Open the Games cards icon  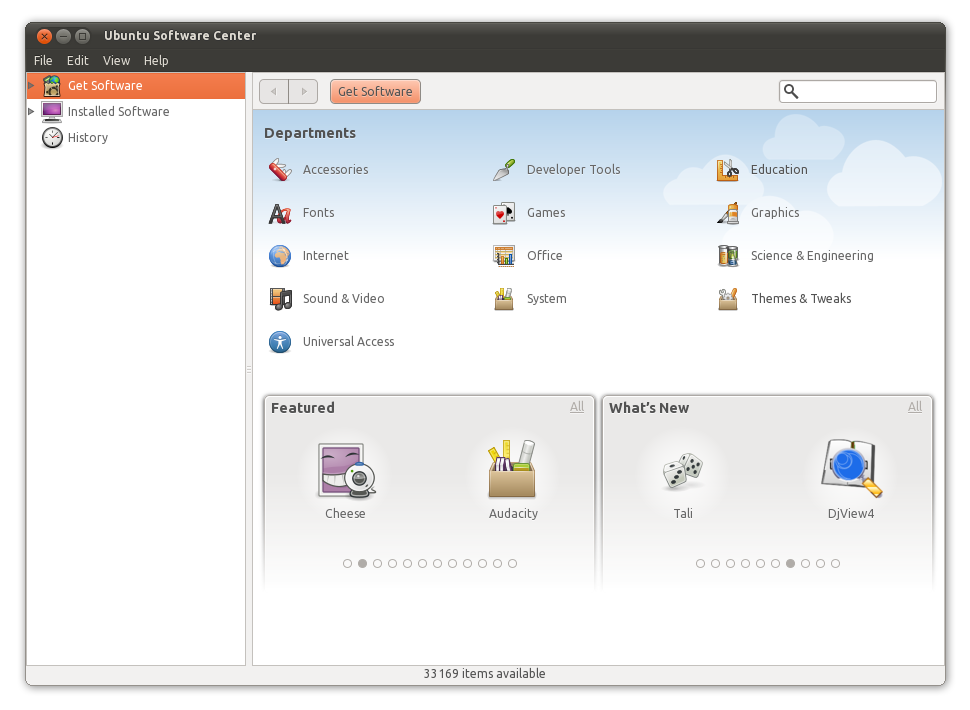click(504, 213)
